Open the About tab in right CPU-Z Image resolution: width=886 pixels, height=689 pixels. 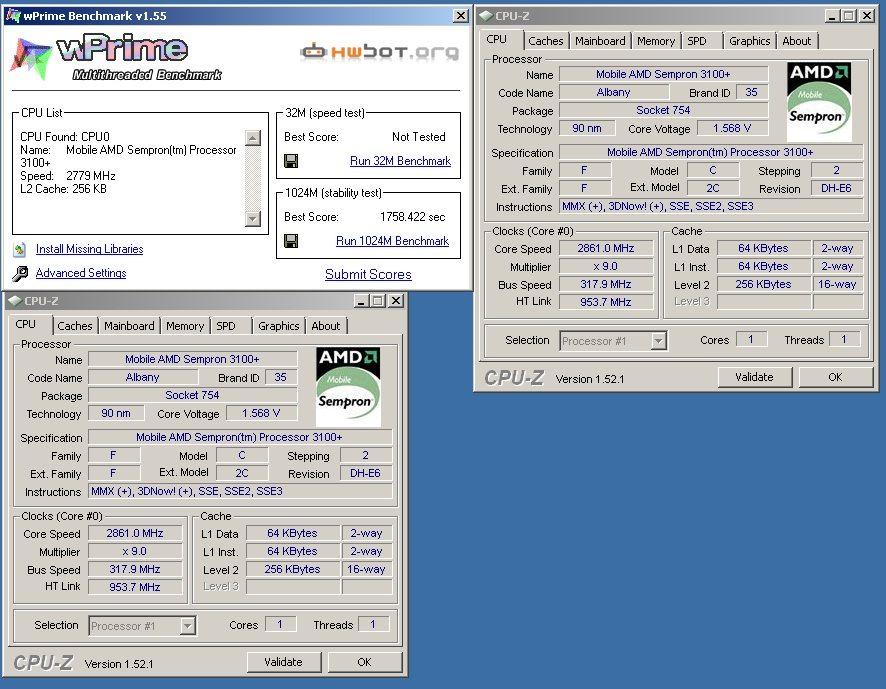tap(796, 41)
